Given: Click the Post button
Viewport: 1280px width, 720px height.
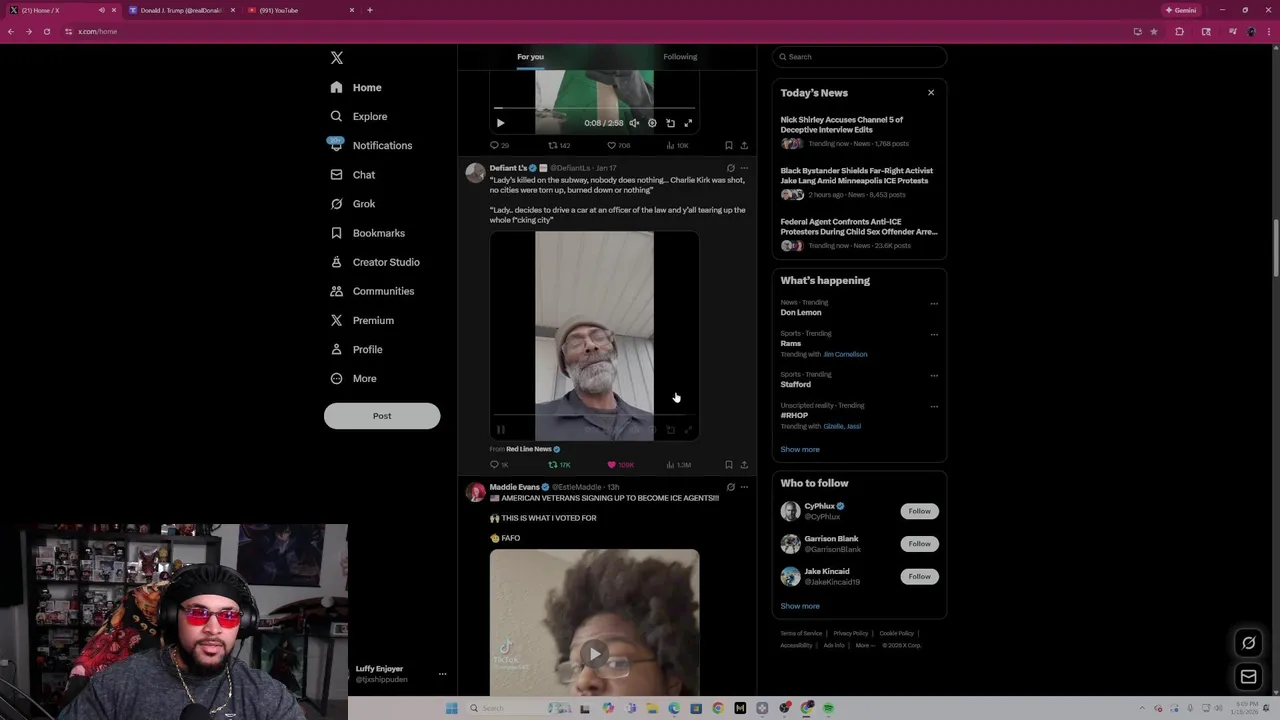Looking at the screenshot, I should (x=382, y=416).
